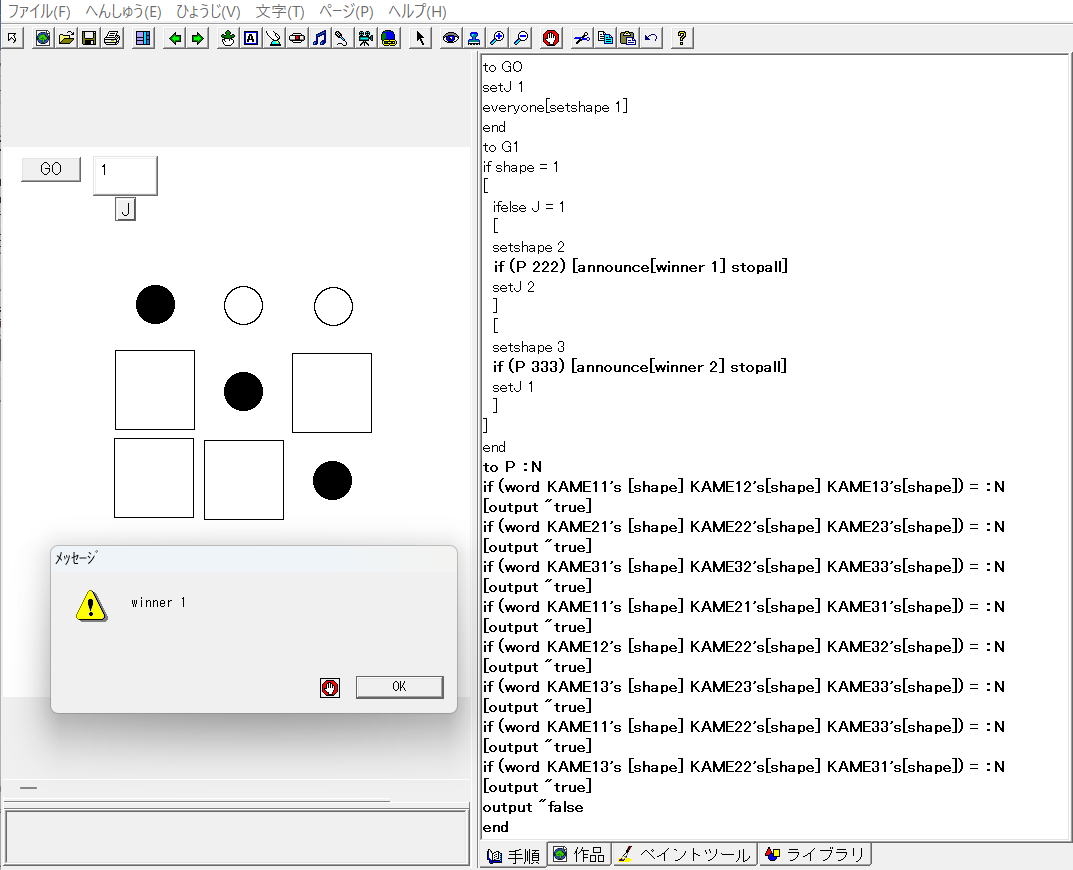Select the button creation tool

coord(297,38)
